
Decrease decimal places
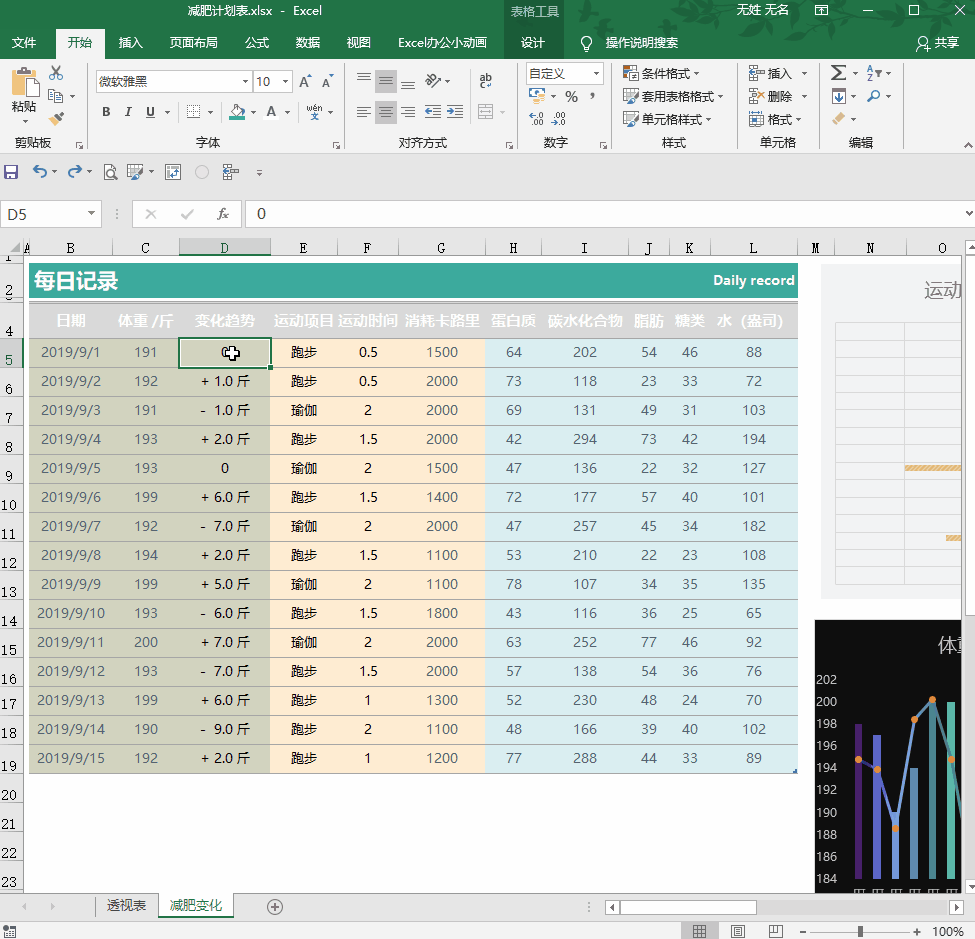558,118
